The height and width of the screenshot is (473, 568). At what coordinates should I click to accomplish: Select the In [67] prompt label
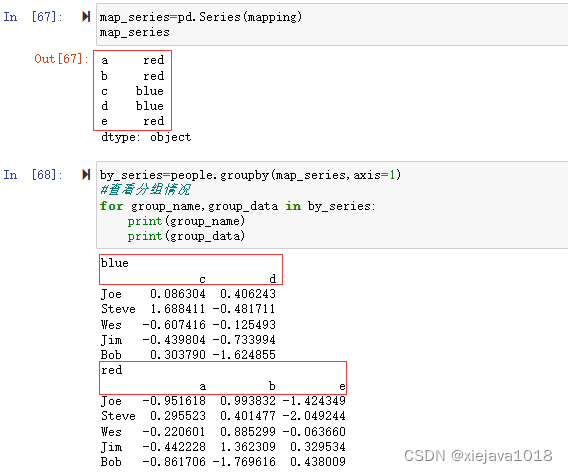[x=33, y=17]
